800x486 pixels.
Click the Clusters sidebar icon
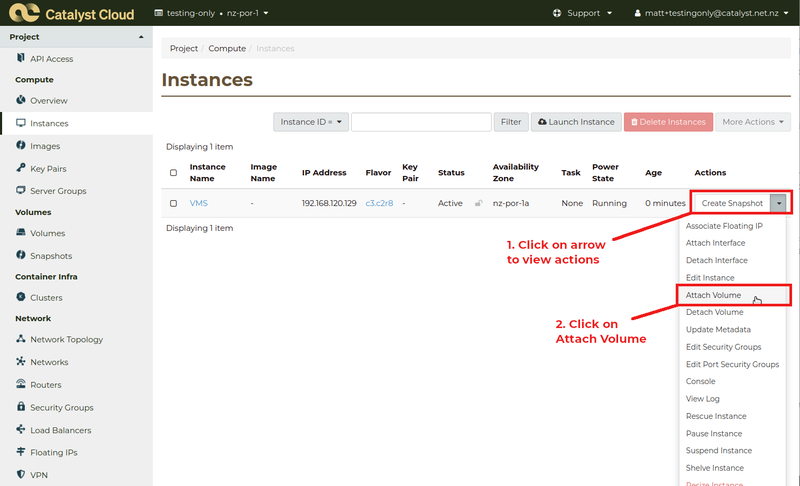tap(20, 297)
